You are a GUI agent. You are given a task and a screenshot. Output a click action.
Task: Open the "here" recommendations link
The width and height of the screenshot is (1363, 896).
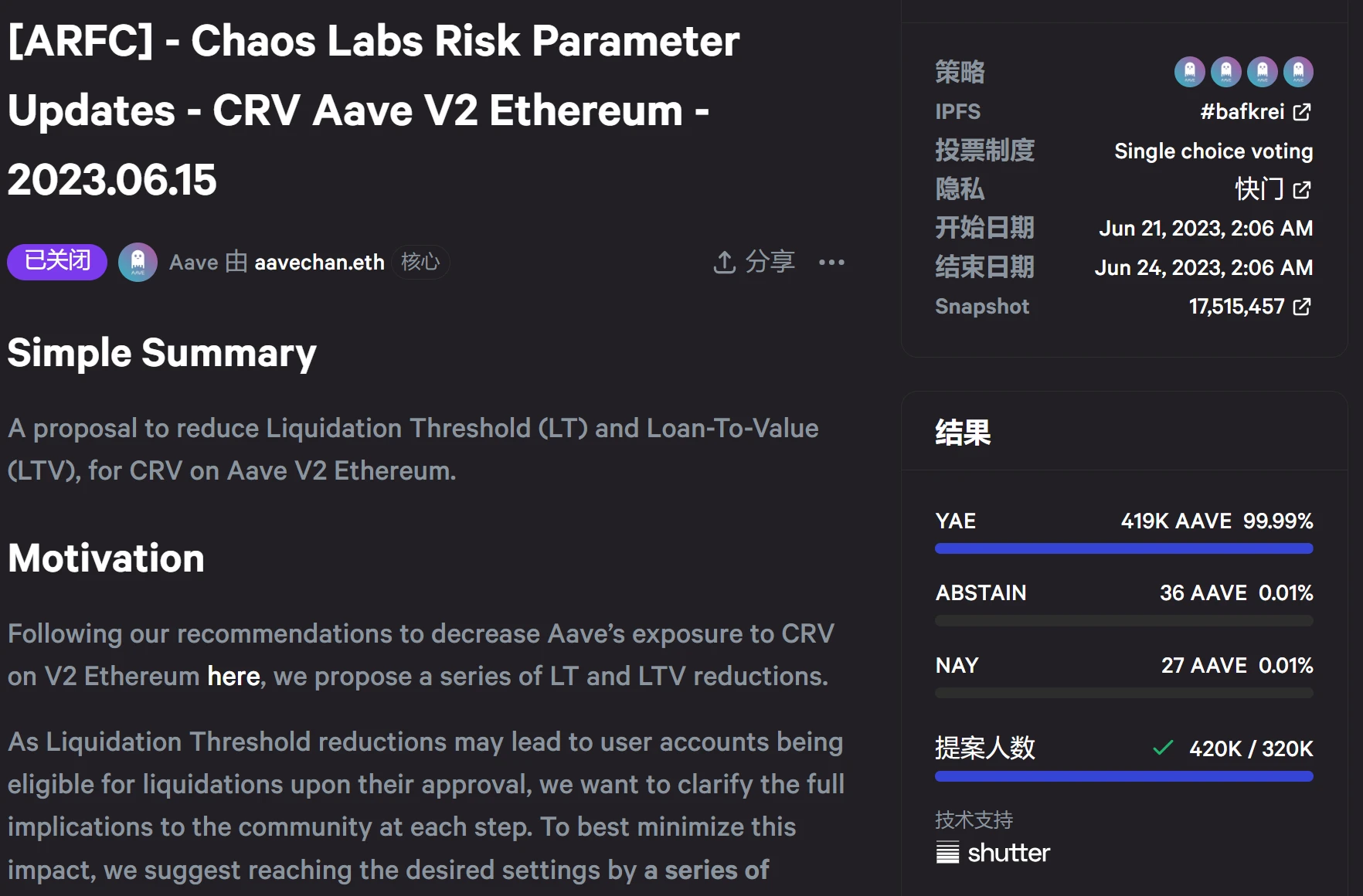pos(233,677)
